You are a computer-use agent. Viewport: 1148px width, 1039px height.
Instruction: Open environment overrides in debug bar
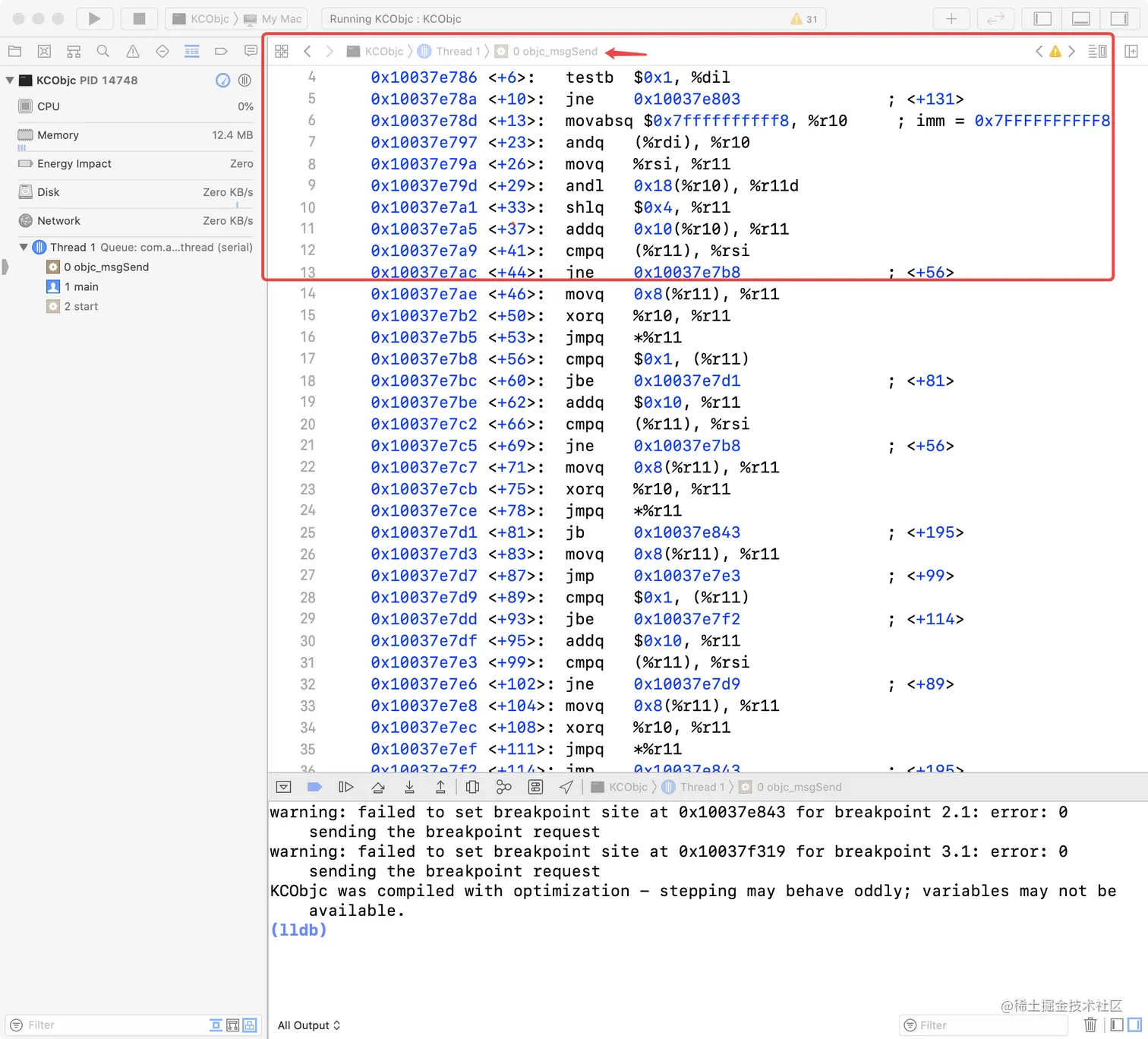tap(535, 787)
